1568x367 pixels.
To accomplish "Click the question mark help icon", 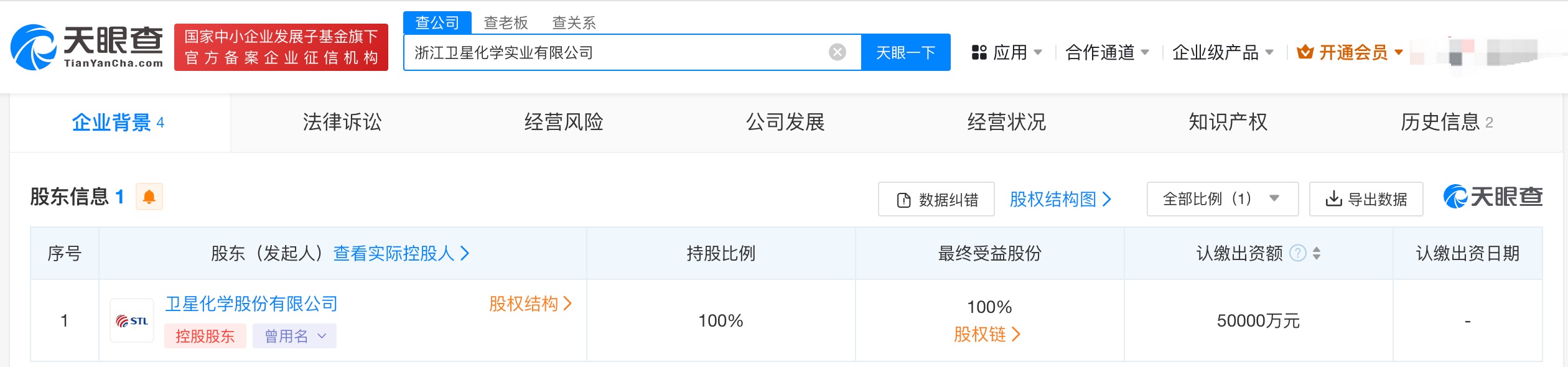I will (1298, 253).
